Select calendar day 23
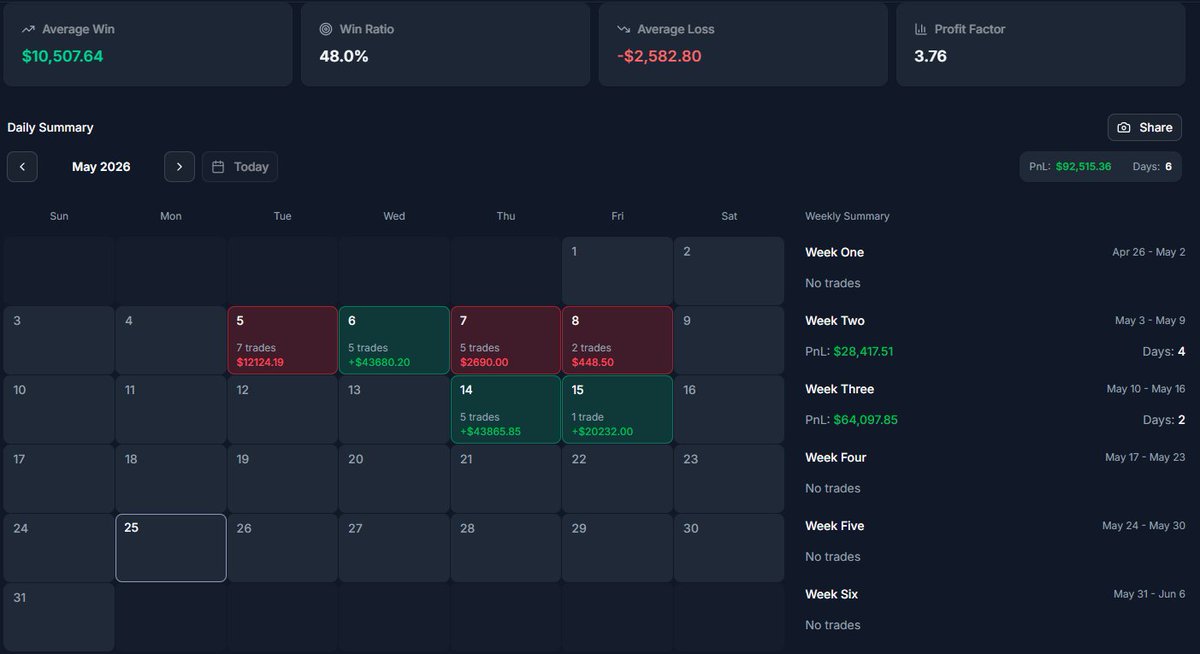 729,478
